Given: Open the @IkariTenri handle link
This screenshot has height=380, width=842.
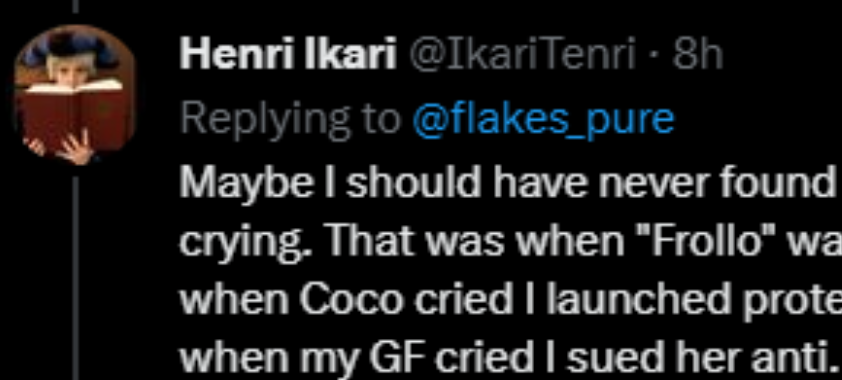Looking at the screenshot, I should (523, 55).
